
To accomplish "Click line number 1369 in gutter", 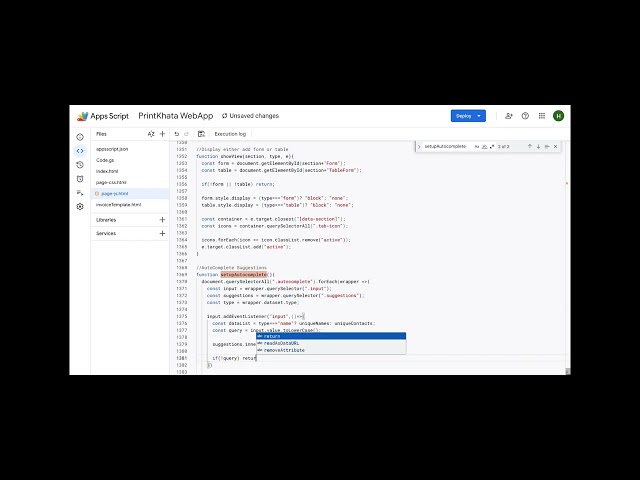I will (182, 275).
